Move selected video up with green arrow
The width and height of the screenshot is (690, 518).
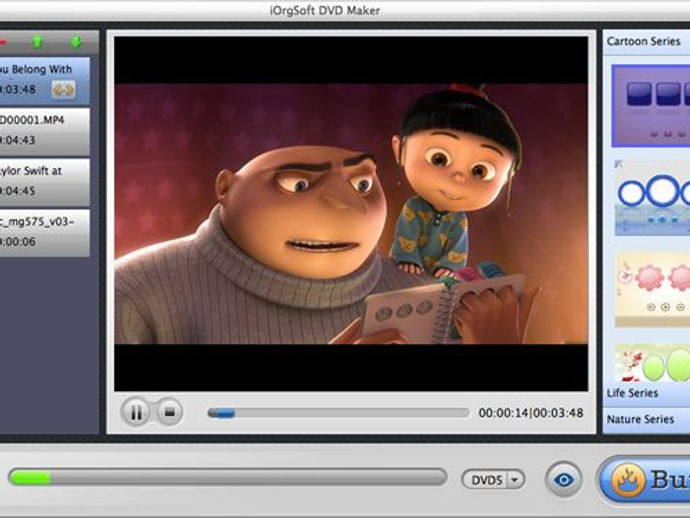click(37, 42)
